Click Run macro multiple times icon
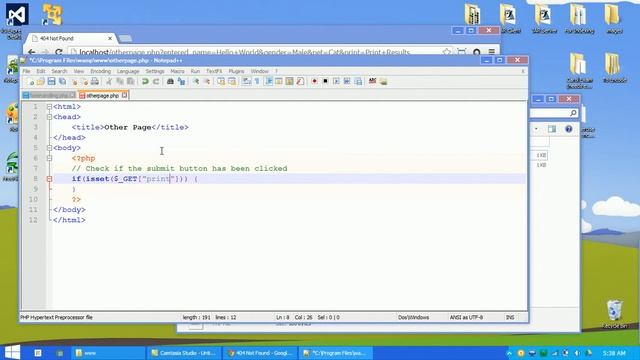Screen dimensions: 640x360 [x=347, y=82]
